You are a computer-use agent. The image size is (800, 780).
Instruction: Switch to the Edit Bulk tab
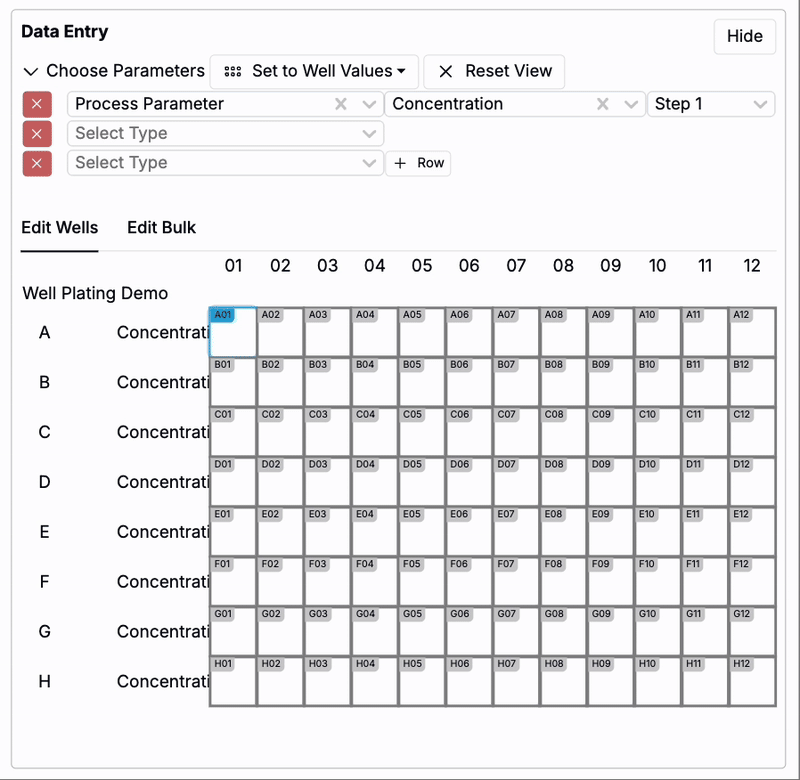(161, 227)
